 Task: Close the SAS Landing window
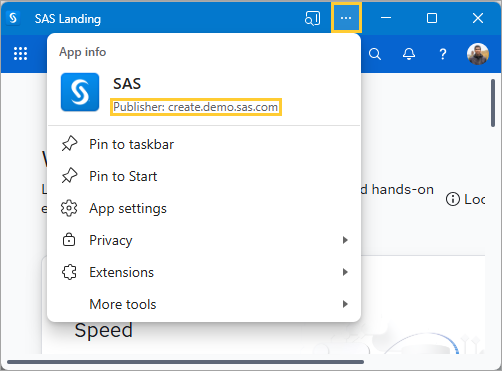tap(478, 18)
